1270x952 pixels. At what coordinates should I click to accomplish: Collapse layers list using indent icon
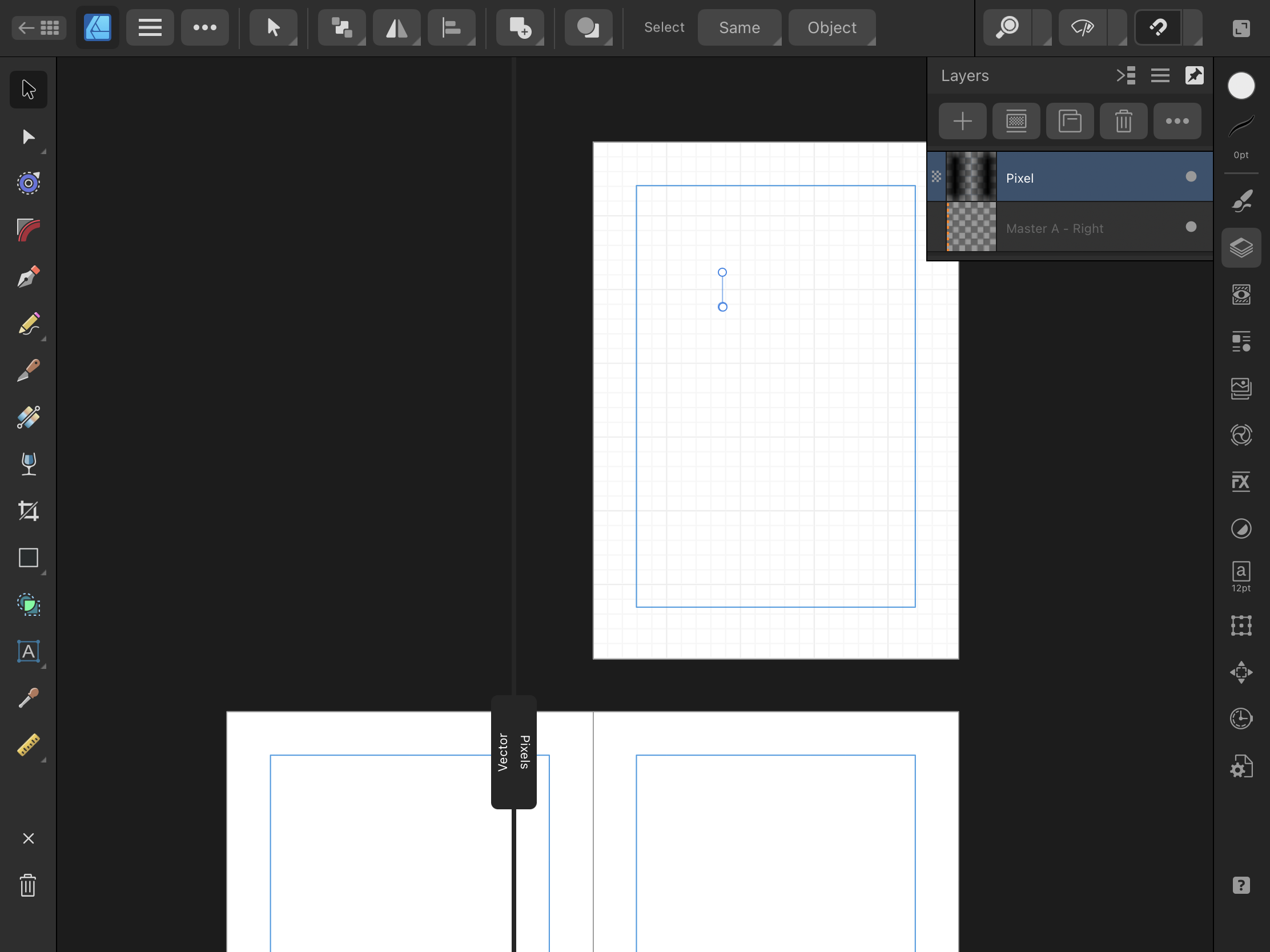coord(1126,76)
